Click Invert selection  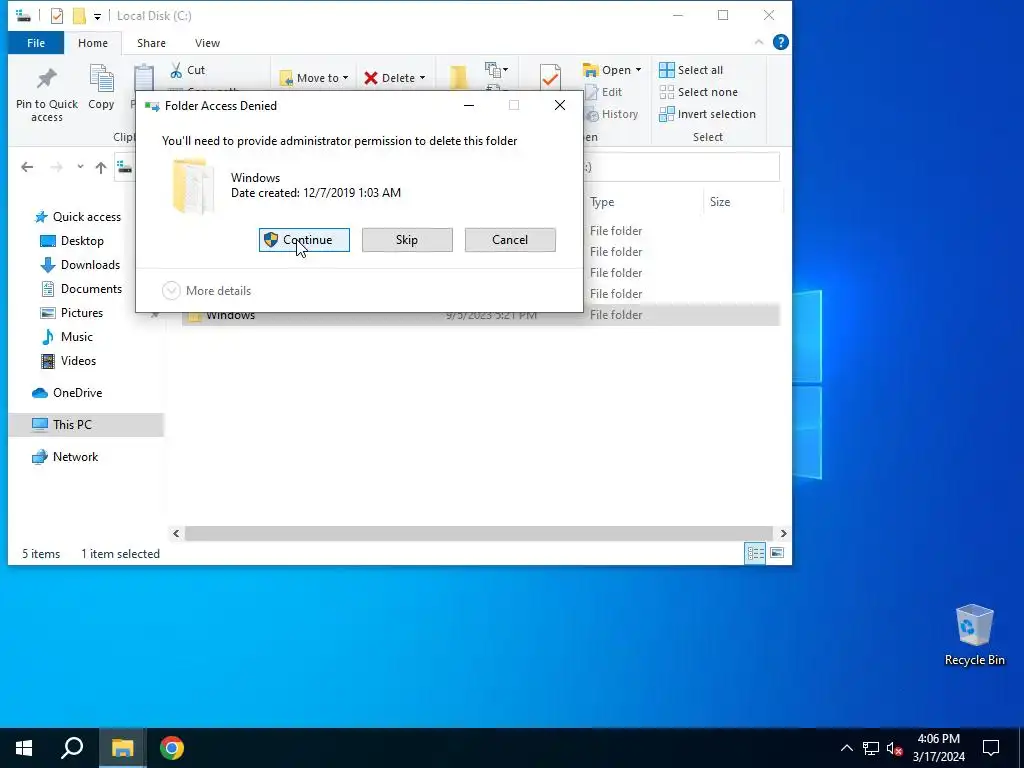707,114
